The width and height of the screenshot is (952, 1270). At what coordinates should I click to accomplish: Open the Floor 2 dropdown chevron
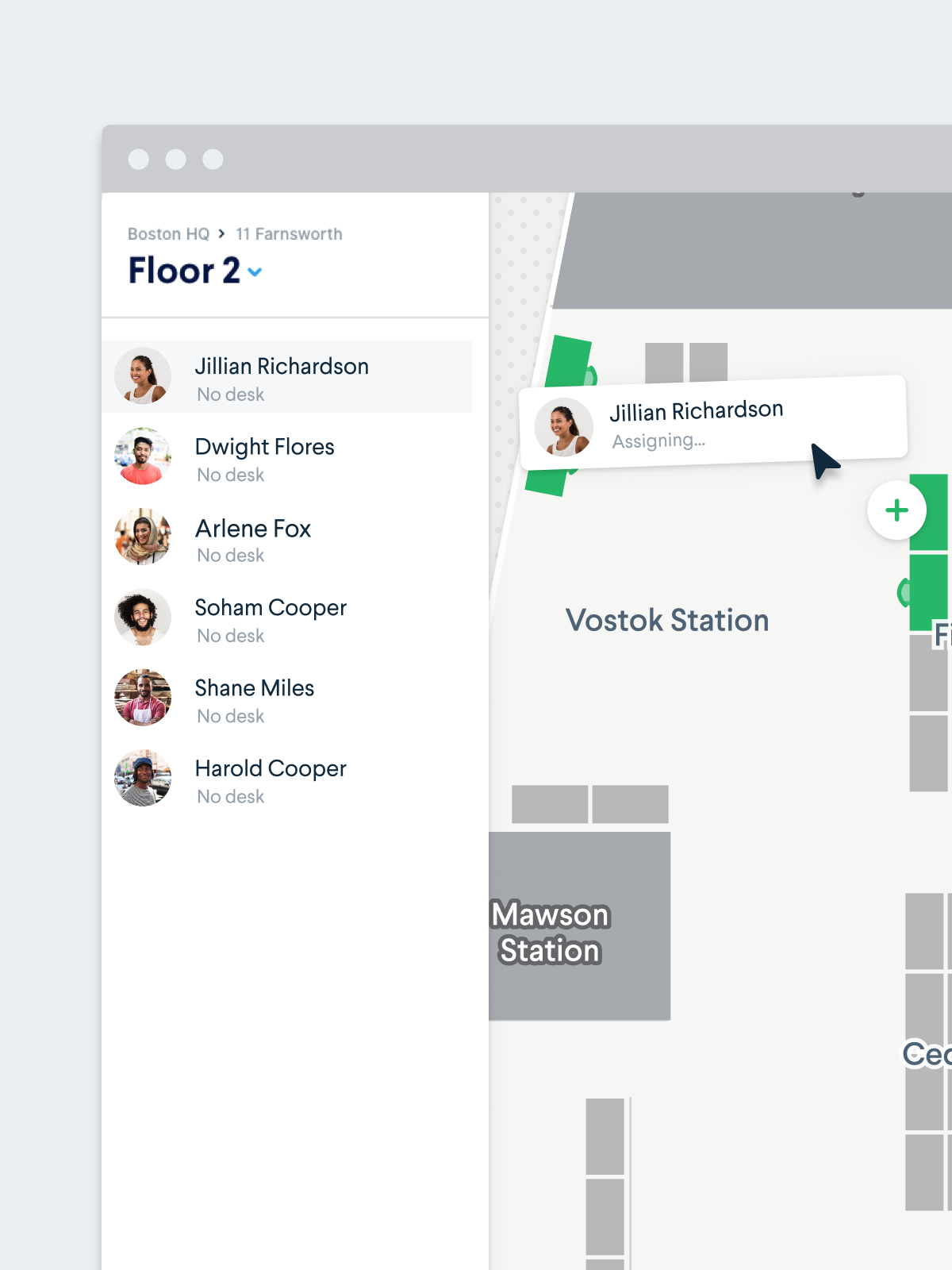point(255,272)
